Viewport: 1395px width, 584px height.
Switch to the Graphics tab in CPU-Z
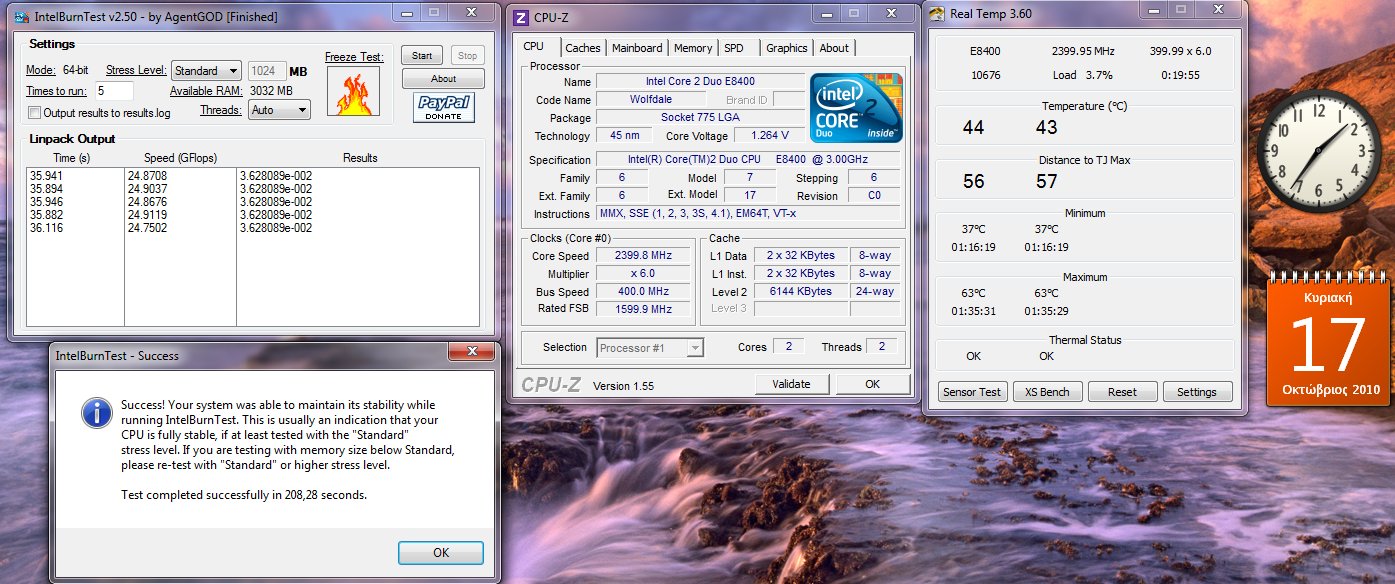tap(787, 48)
